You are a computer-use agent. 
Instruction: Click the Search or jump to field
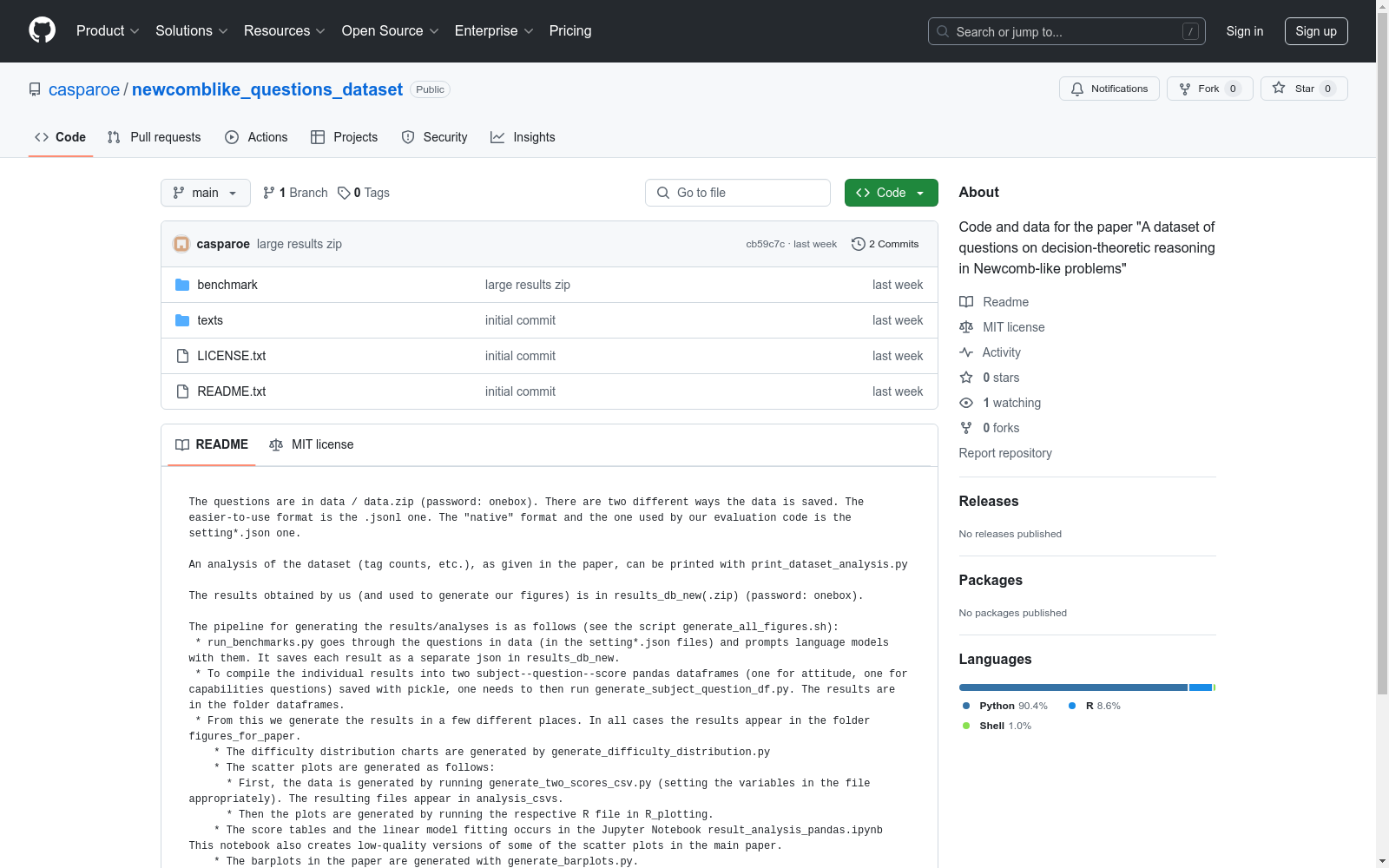tap(1067, 31)
